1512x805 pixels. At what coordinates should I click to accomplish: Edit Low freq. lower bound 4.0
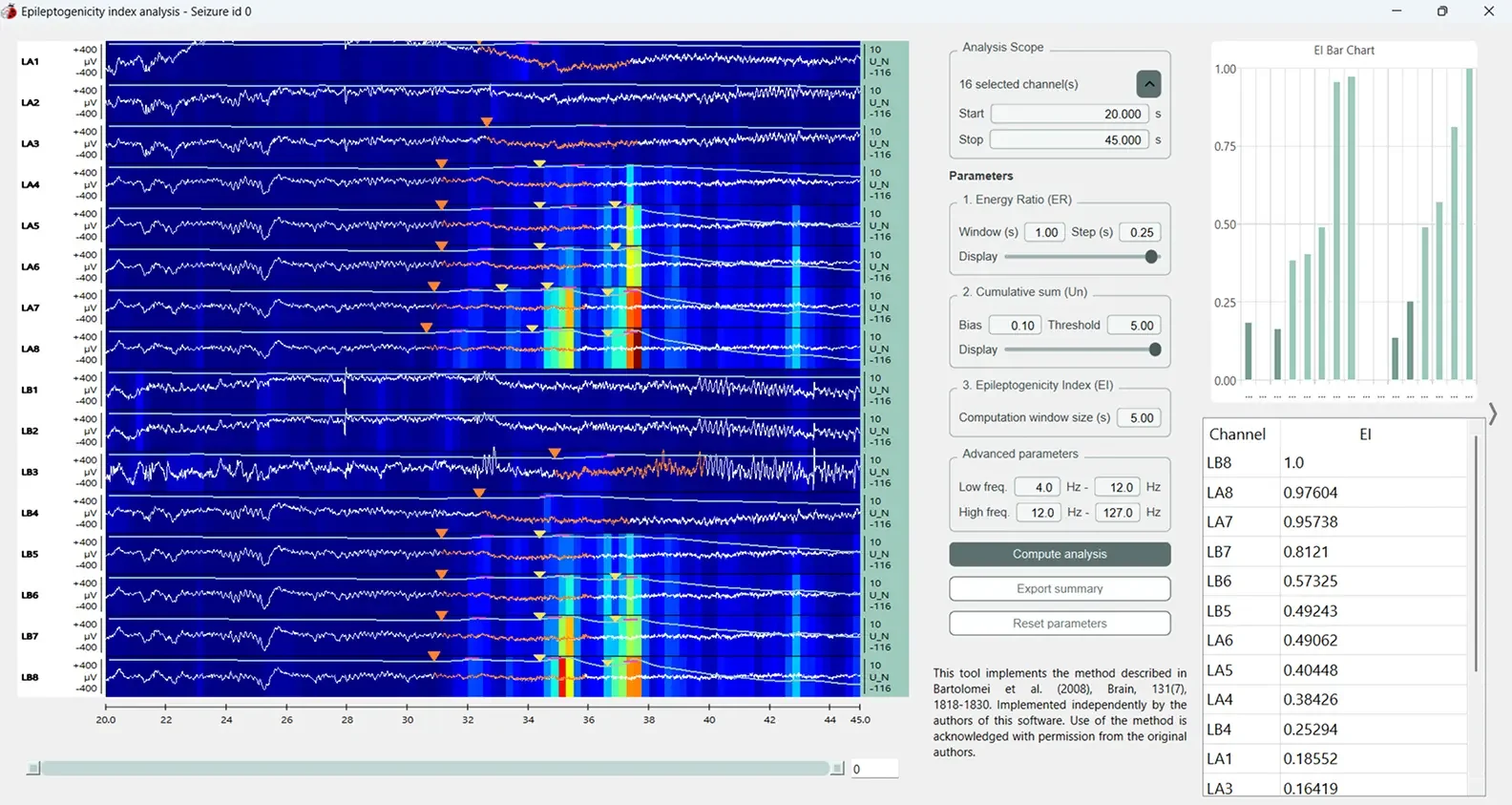click(x=1037, y=487)
